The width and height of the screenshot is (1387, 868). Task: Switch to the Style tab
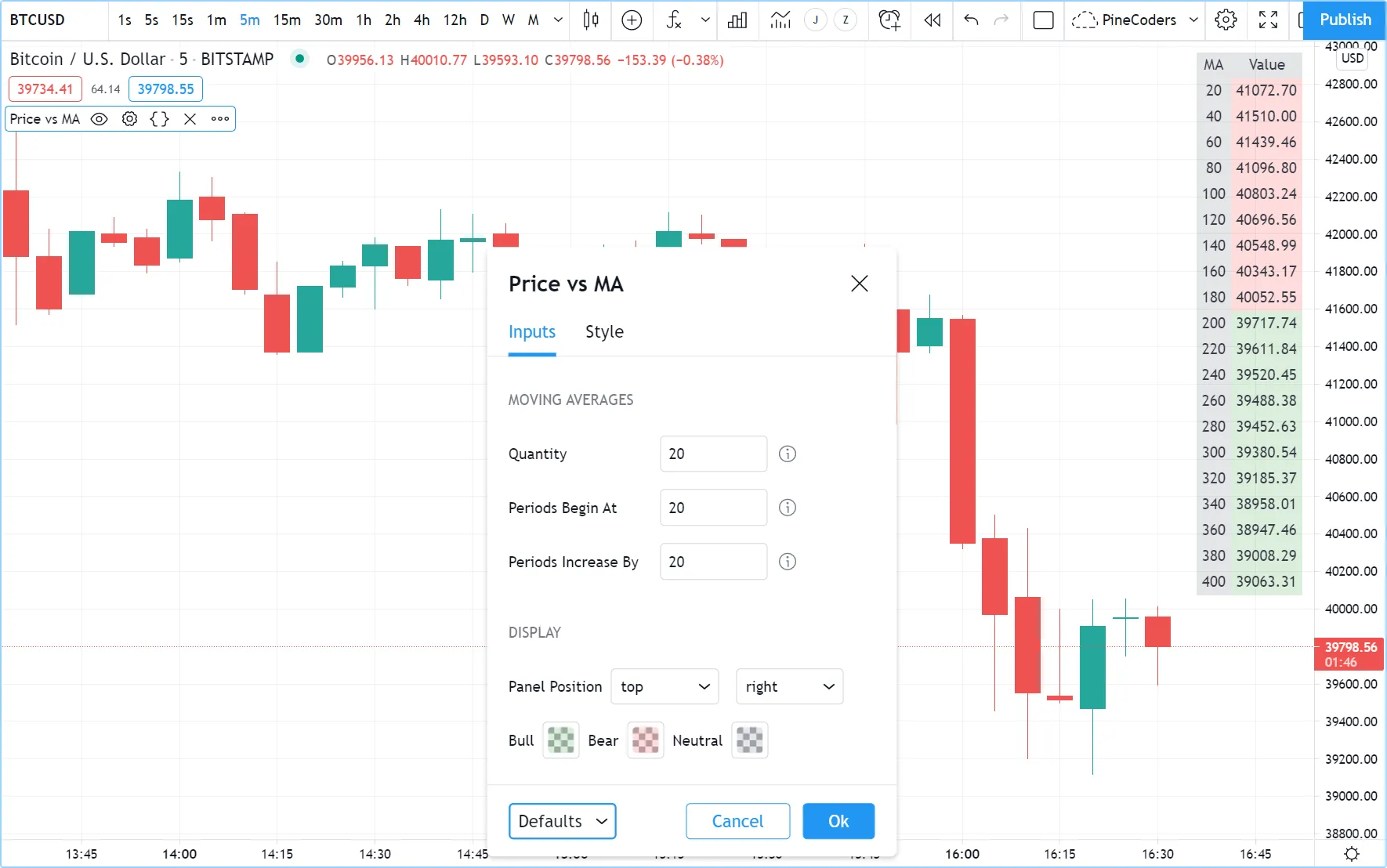604,332
